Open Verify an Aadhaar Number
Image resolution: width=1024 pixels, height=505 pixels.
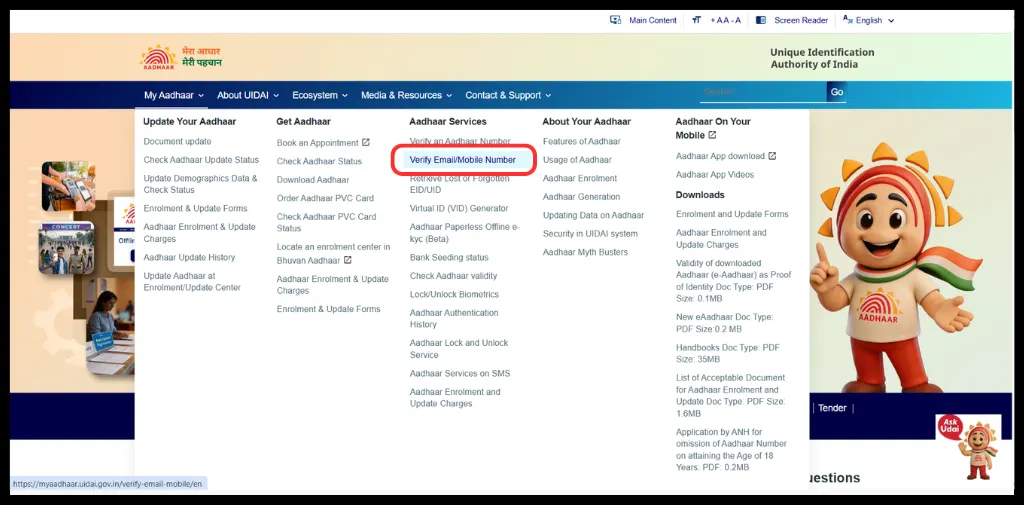tap(460, 141)
